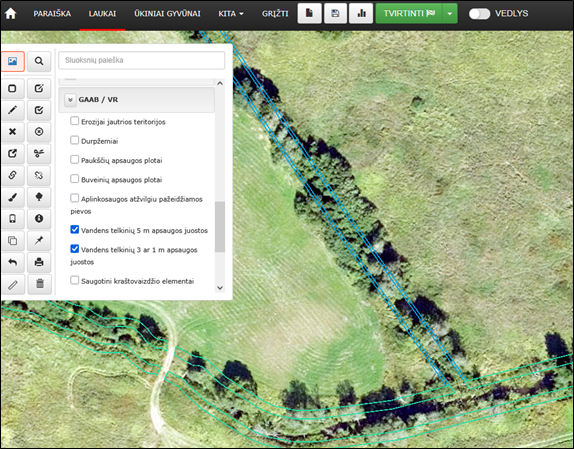Image resolution: width=574 pixels, height=449 pixels.
Task: Open the TVIRTINTI dropdown arrow
Action: pos(450,14)
